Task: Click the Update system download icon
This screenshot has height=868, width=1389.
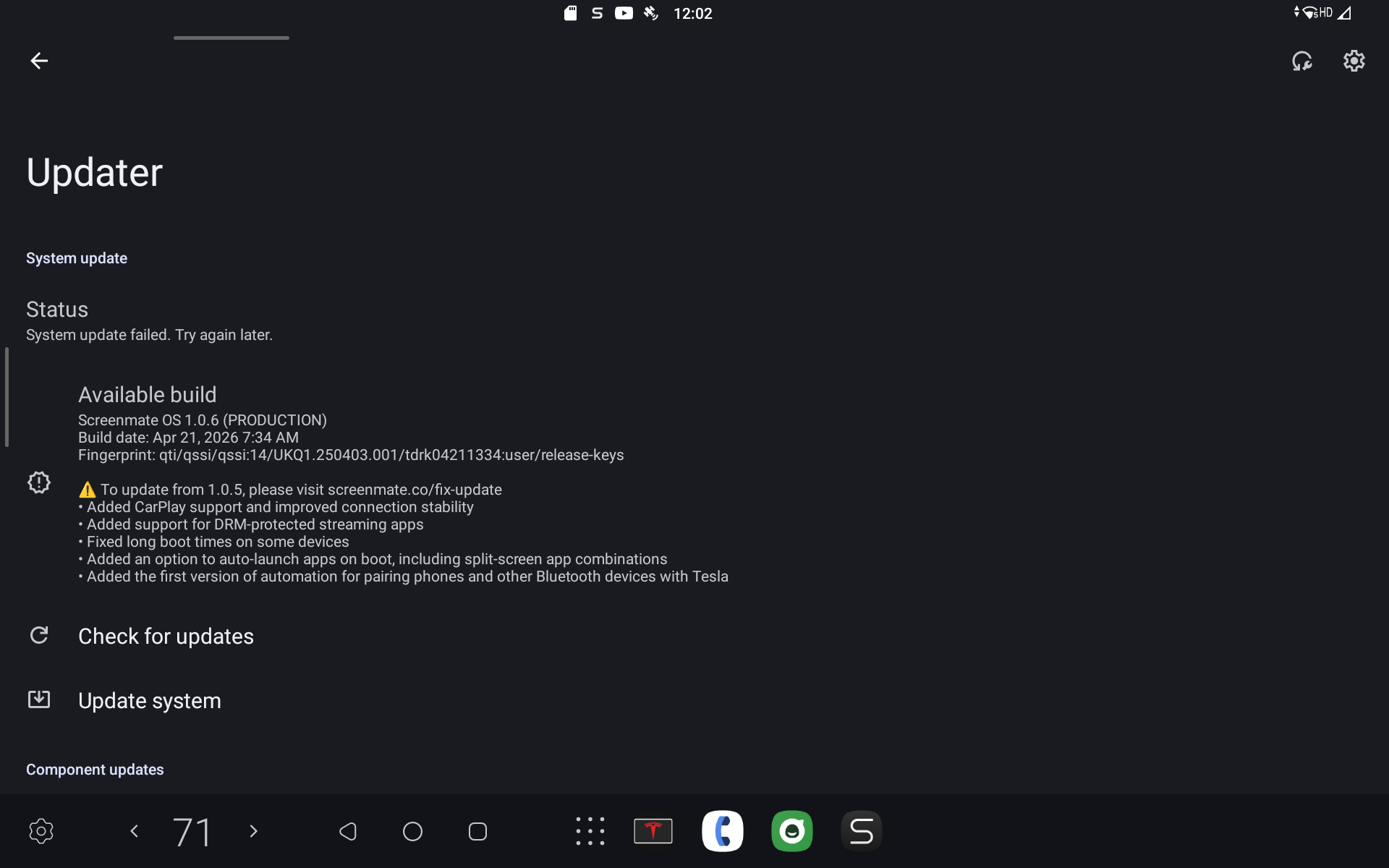Action: 39,699
